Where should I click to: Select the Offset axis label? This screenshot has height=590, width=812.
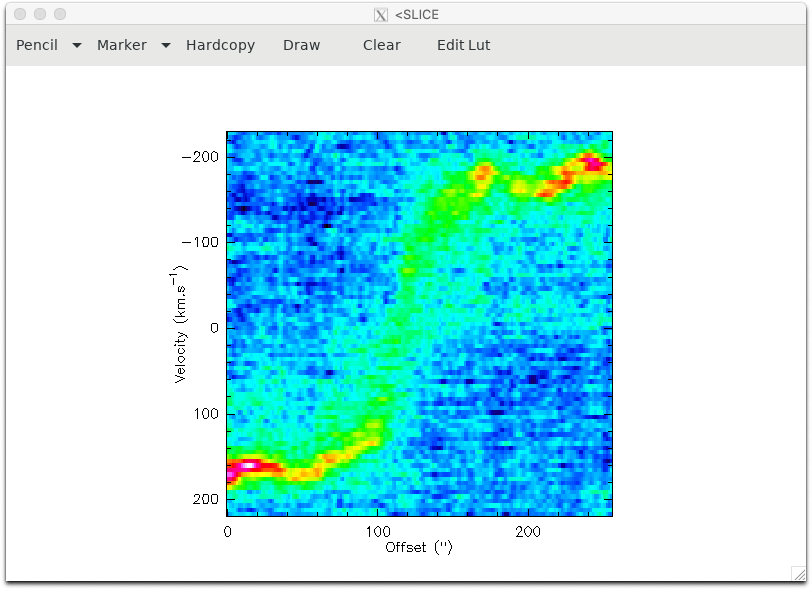click(x=419, y=548)
